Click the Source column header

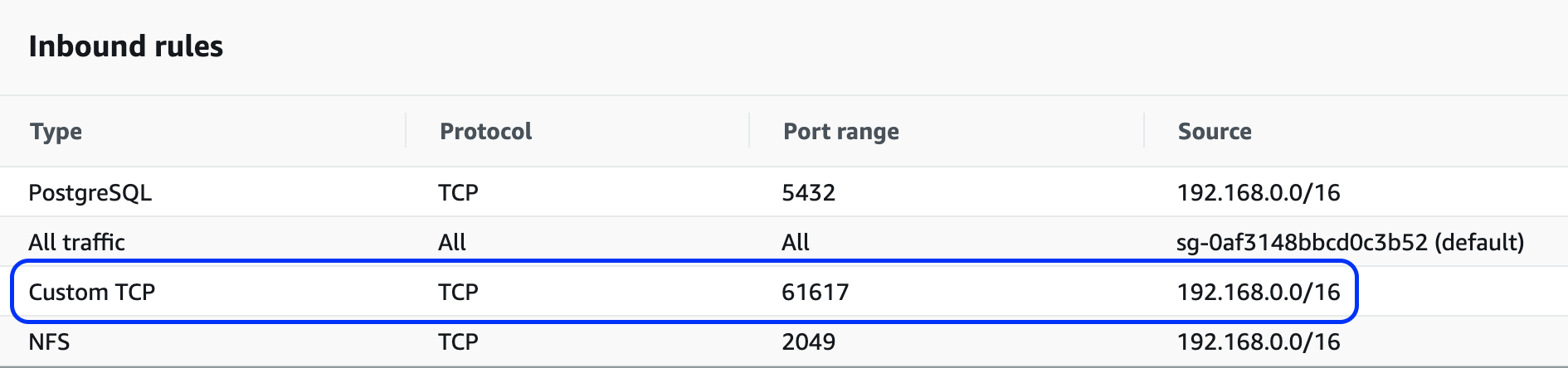point(1215,132)
